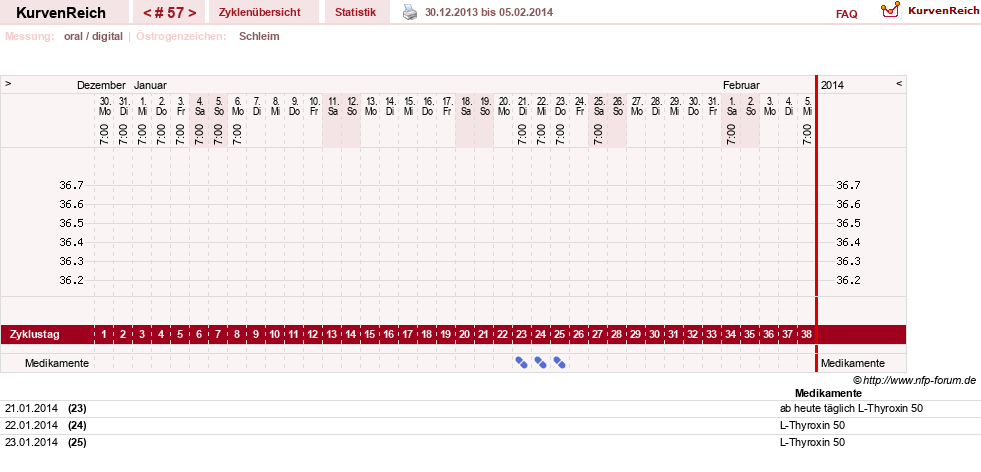Click 'L-Thyroxin 50' note for day 25
The width and height of the screenshot is (981, 472).
coord(812,442)
